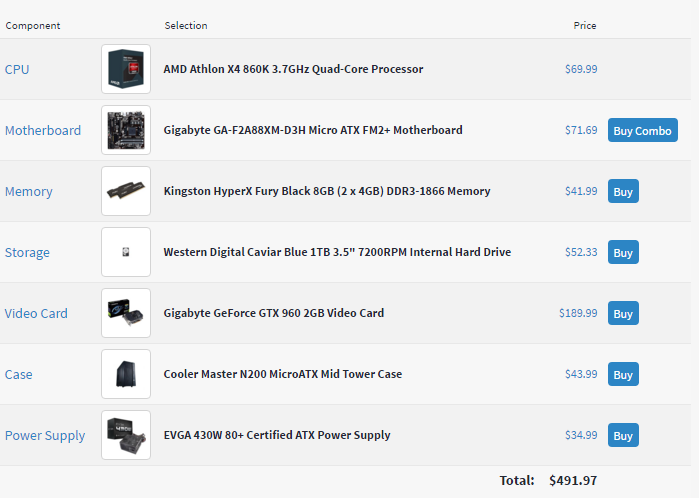Open the GeForce GTX 960 thumbnail
Screen dimensions: 699x498
[126, 313]
